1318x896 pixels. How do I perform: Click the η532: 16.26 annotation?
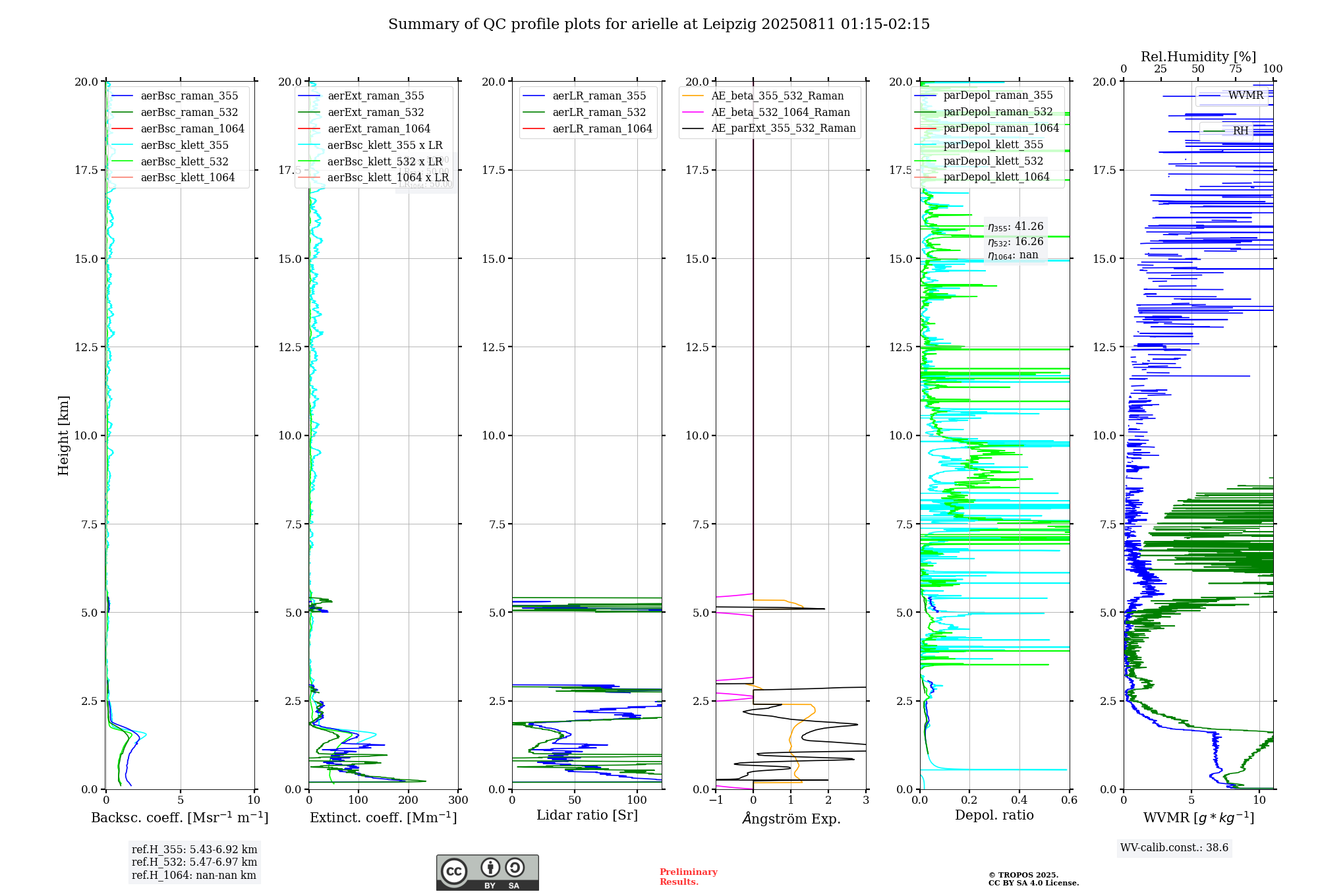click(1016, 242)
